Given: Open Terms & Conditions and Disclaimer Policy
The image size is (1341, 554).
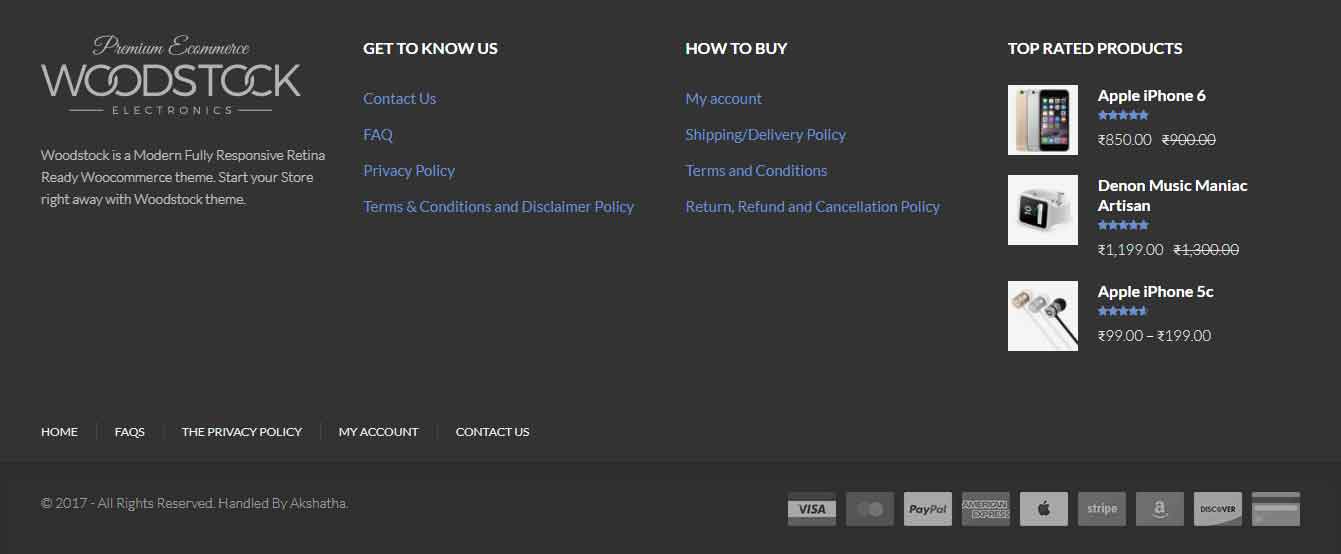Looking at the screenshot, I should tap(498, 207).
